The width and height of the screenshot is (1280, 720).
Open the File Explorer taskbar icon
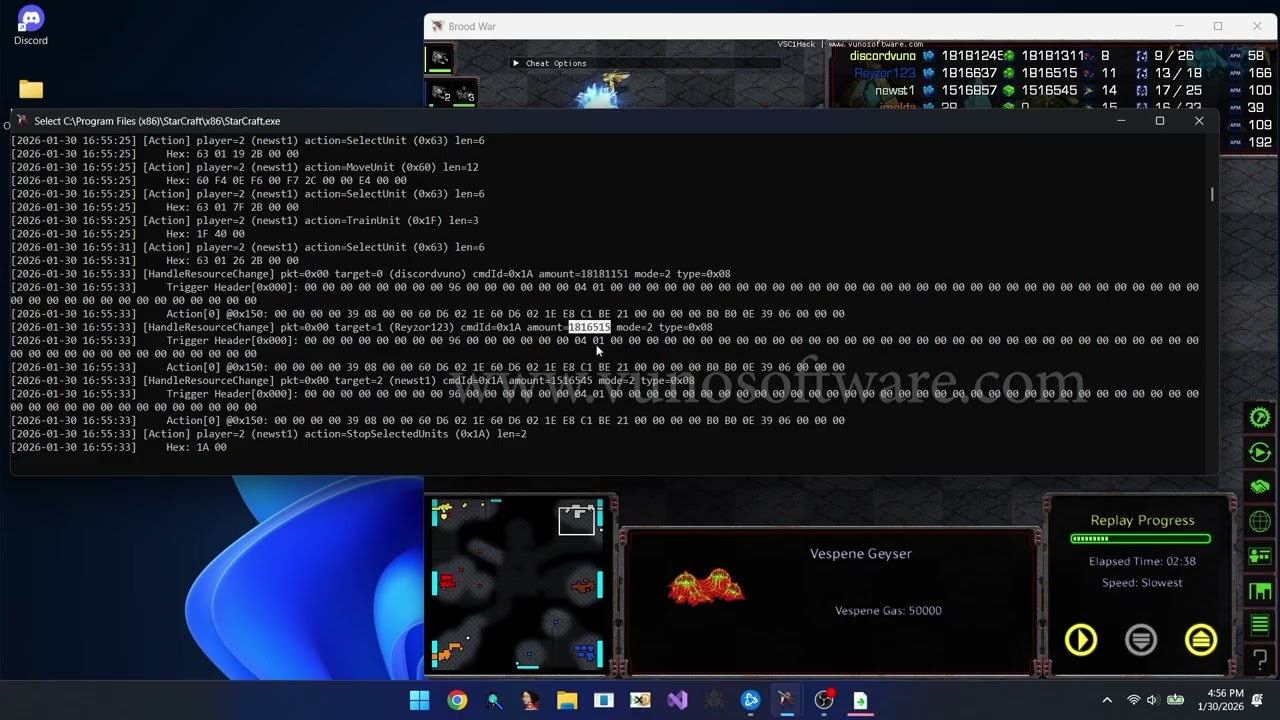tap(566, 700)
